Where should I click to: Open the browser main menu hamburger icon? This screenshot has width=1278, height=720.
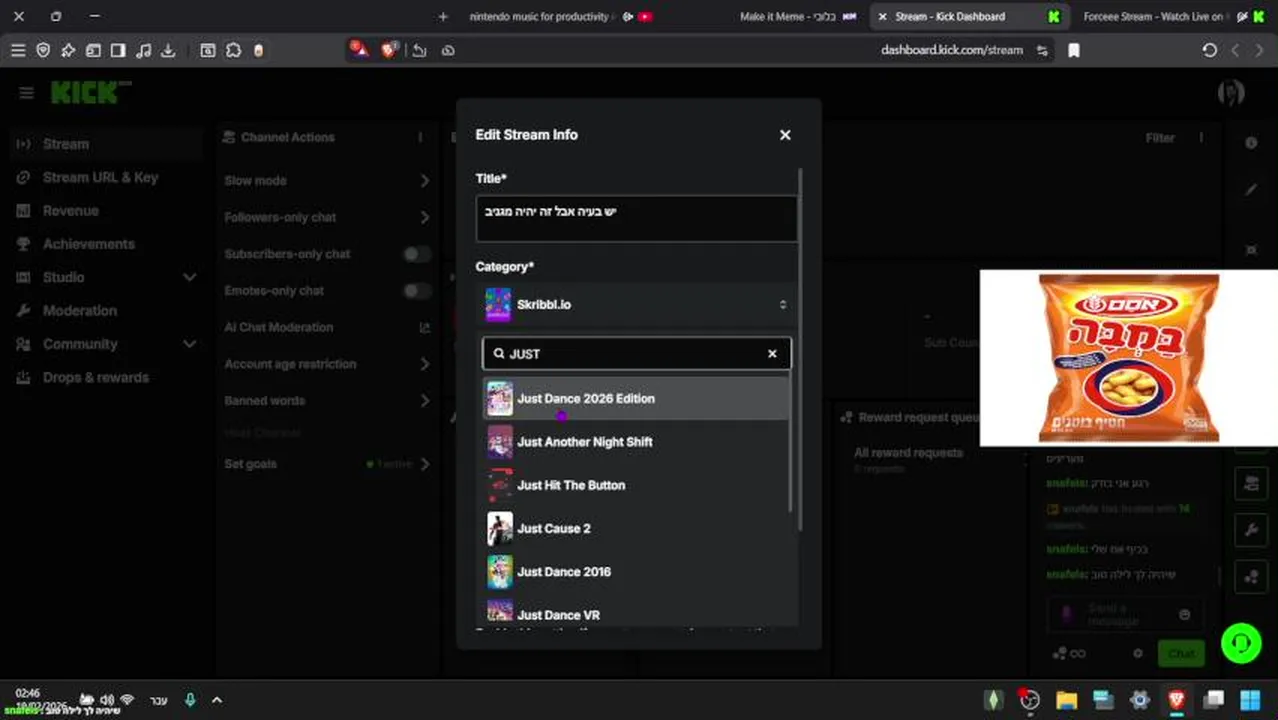tap(18, 50)
